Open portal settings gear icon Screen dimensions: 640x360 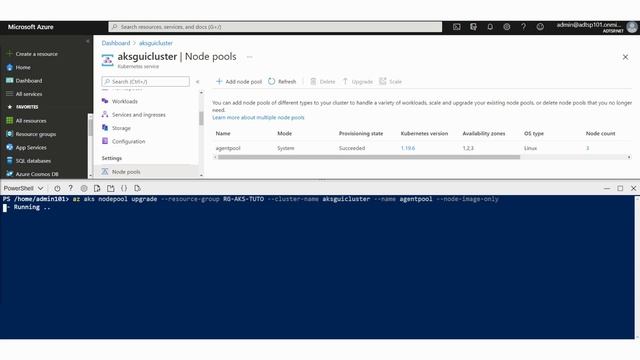(507, 27)
